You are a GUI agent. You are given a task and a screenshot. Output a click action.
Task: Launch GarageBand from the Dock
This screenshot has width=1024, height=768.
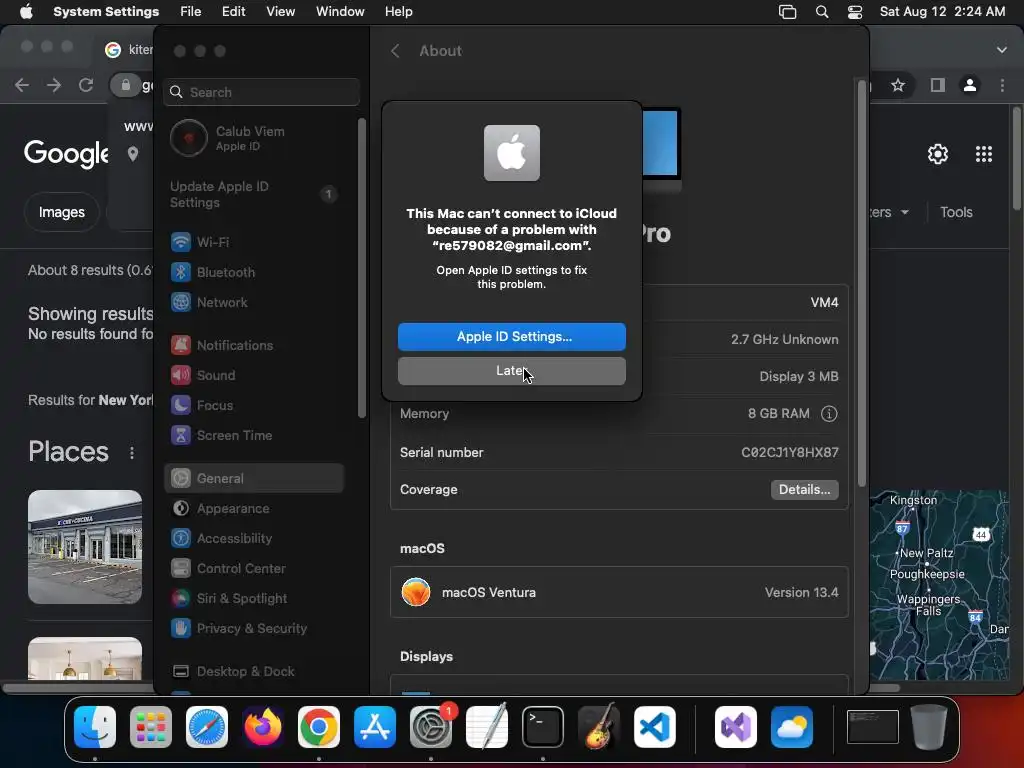pyautogui.click(x=599, y=727)
